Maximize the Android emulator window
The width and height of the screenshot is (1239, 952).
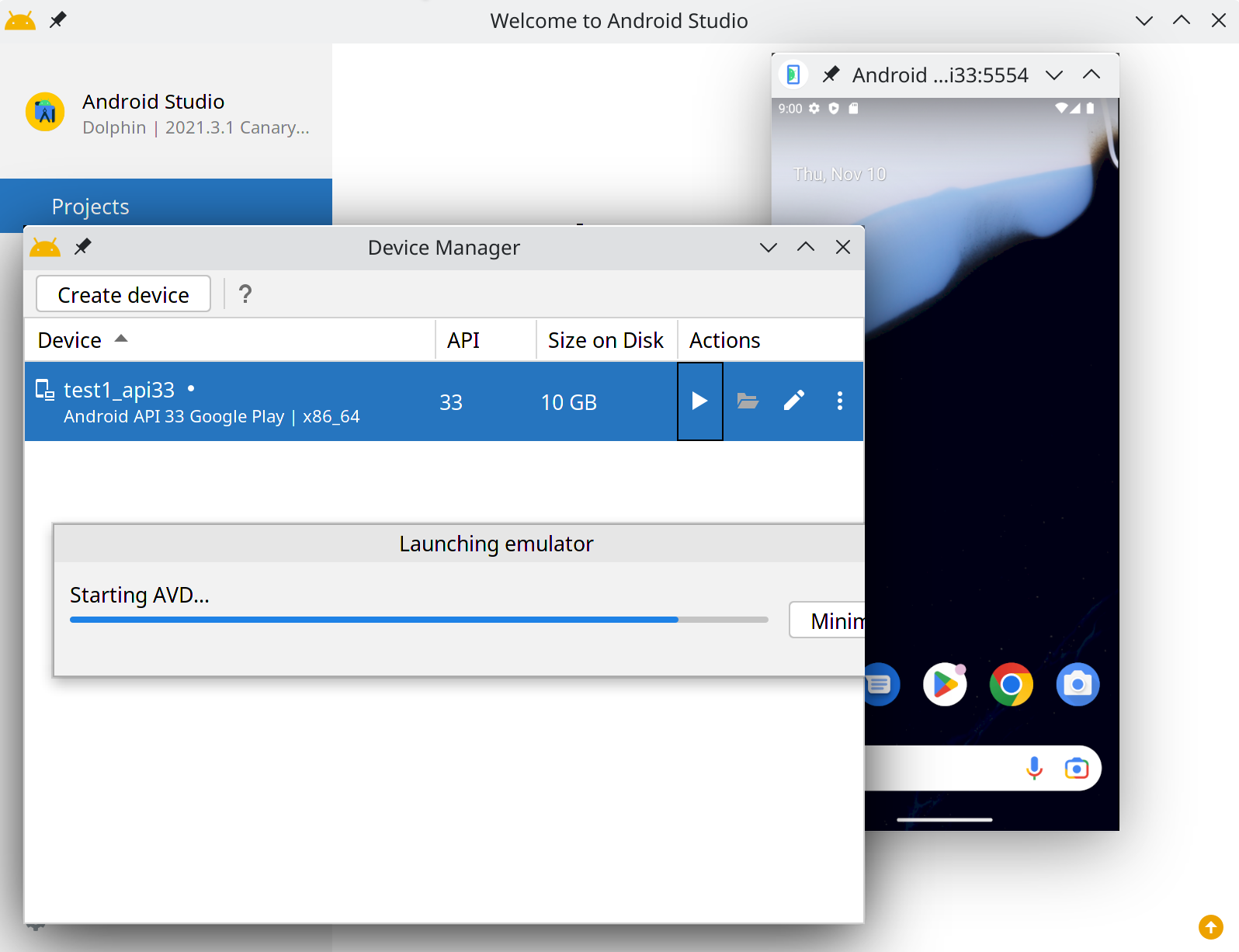tap(1091, 75)
